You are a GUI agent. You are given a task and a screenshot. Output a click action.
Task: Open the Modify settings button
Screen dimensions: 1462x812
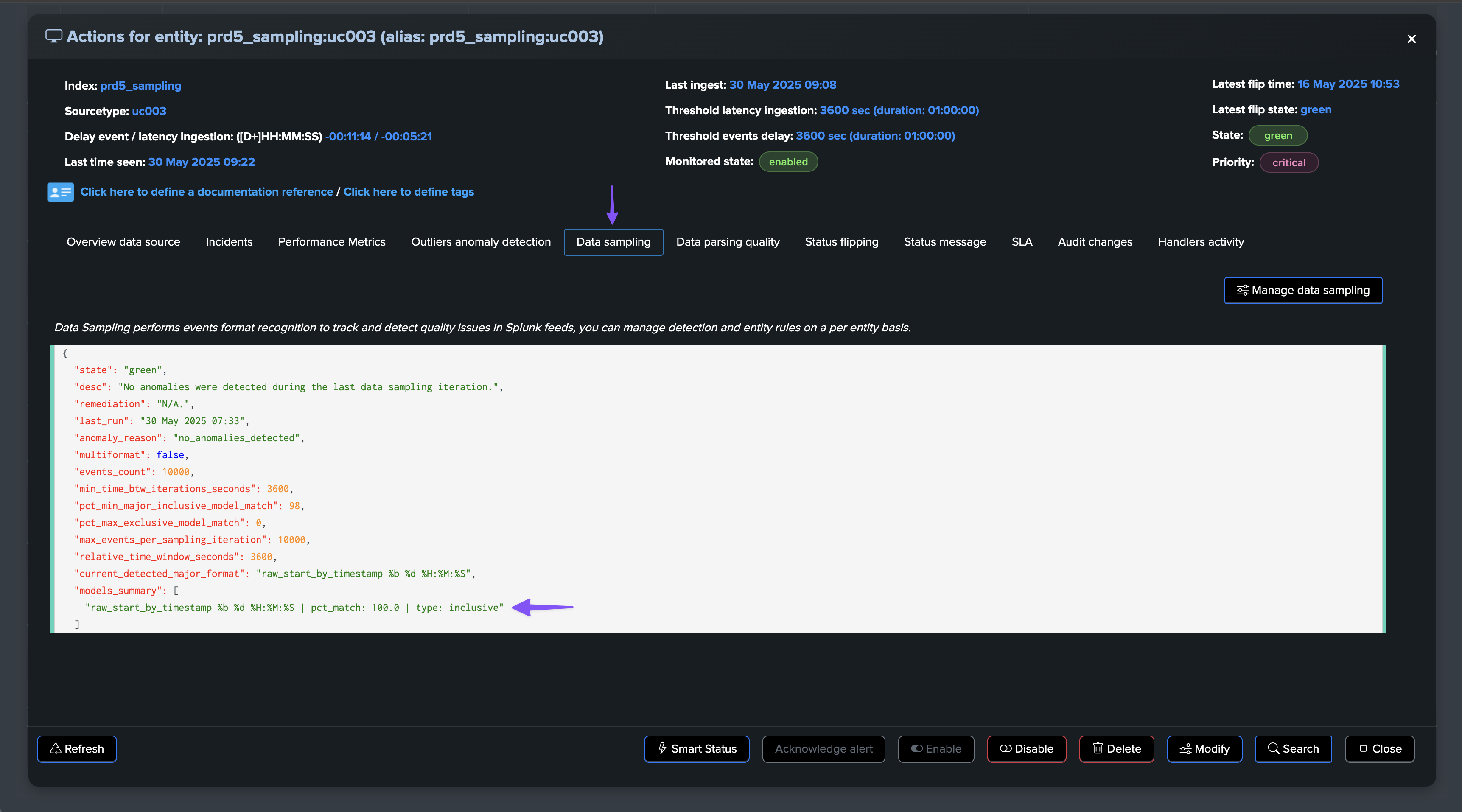(1204, 748)
